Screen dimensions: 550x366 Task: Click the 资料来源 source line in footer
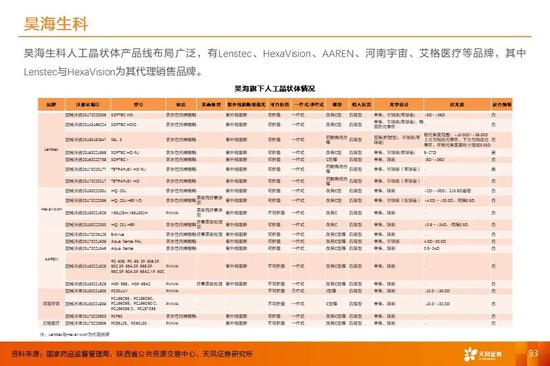[132, 354]
